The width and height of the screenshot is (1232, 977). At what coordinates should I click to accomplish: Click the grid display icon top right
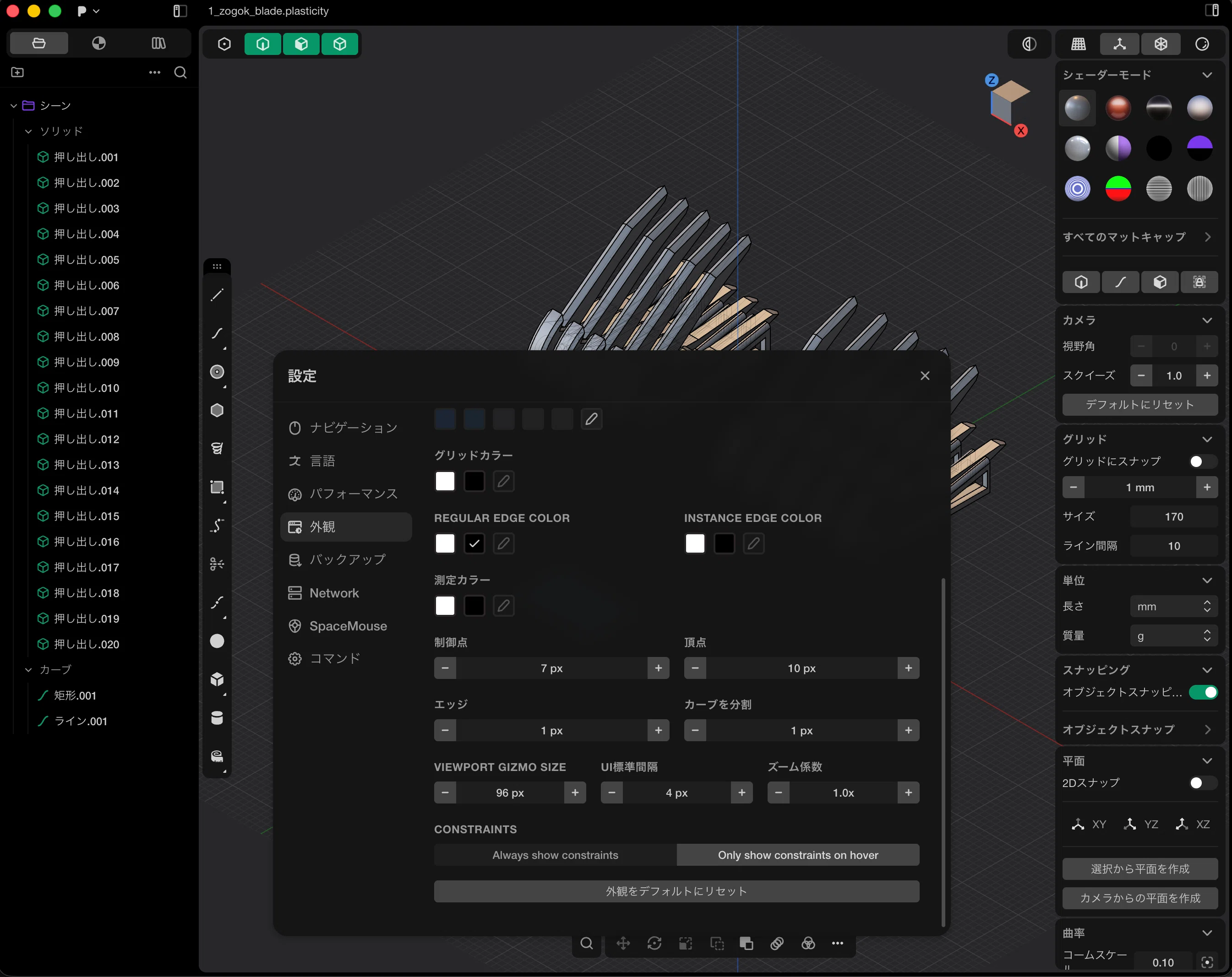[x=1078, y=44]
